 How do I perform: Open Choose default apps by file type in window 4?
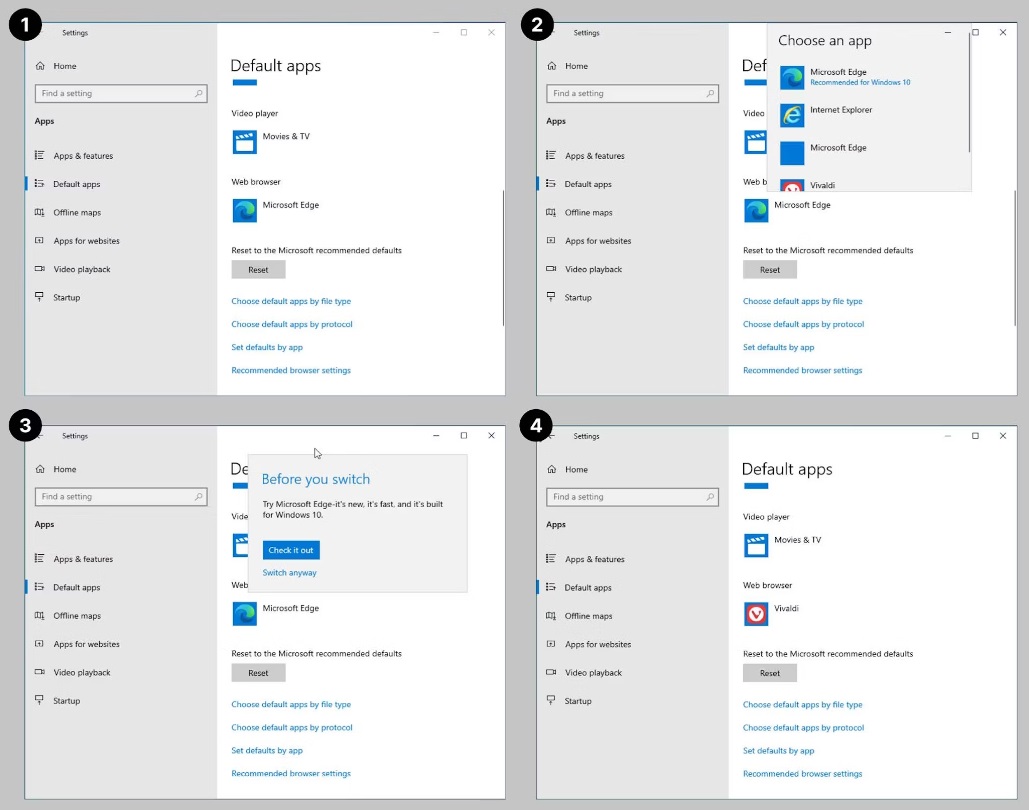pyautogui.click(x=802, y=705)
